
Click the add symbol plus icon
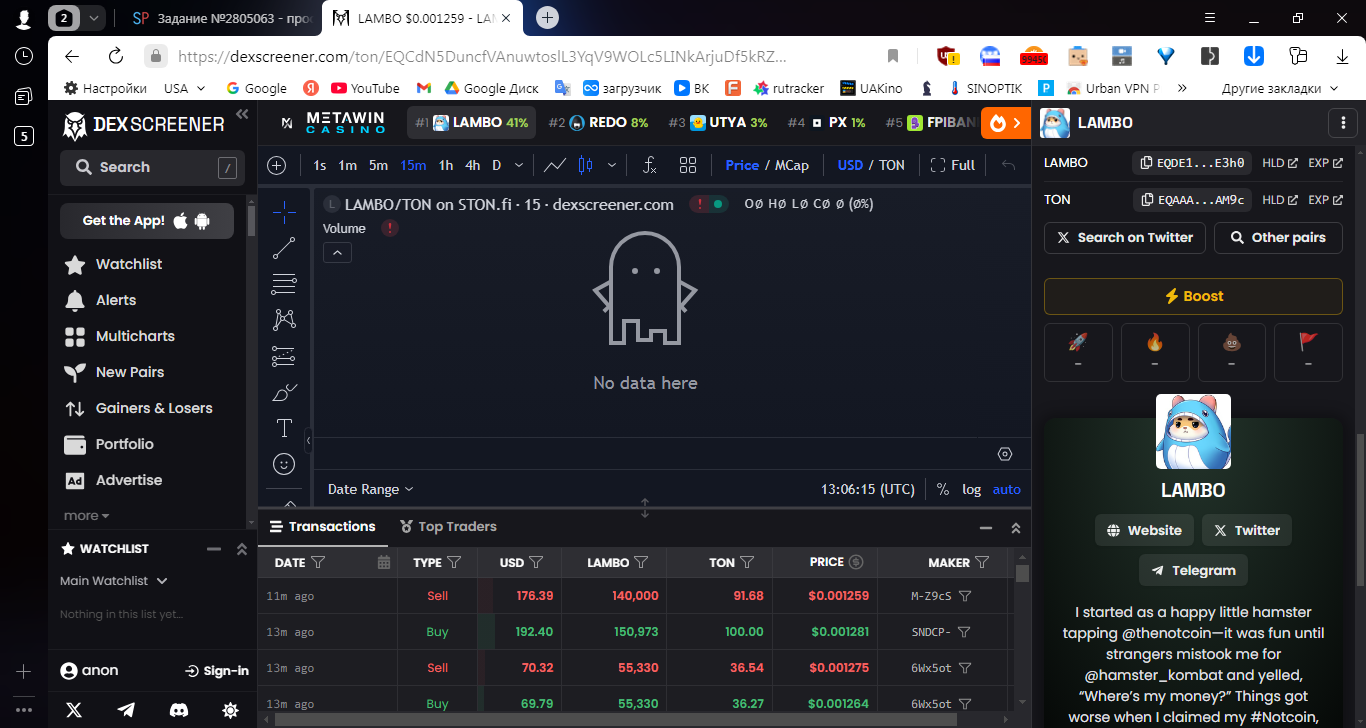[277, 165]
